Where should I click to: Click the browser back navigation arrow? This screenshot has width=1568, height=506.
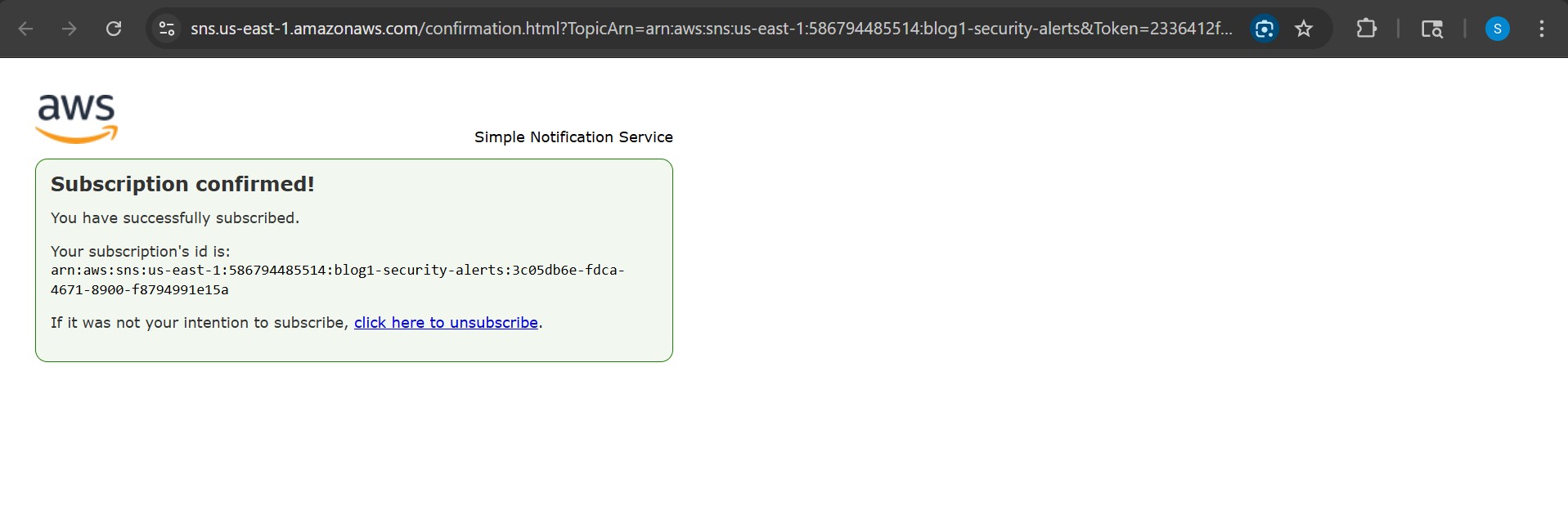point(26,29)
